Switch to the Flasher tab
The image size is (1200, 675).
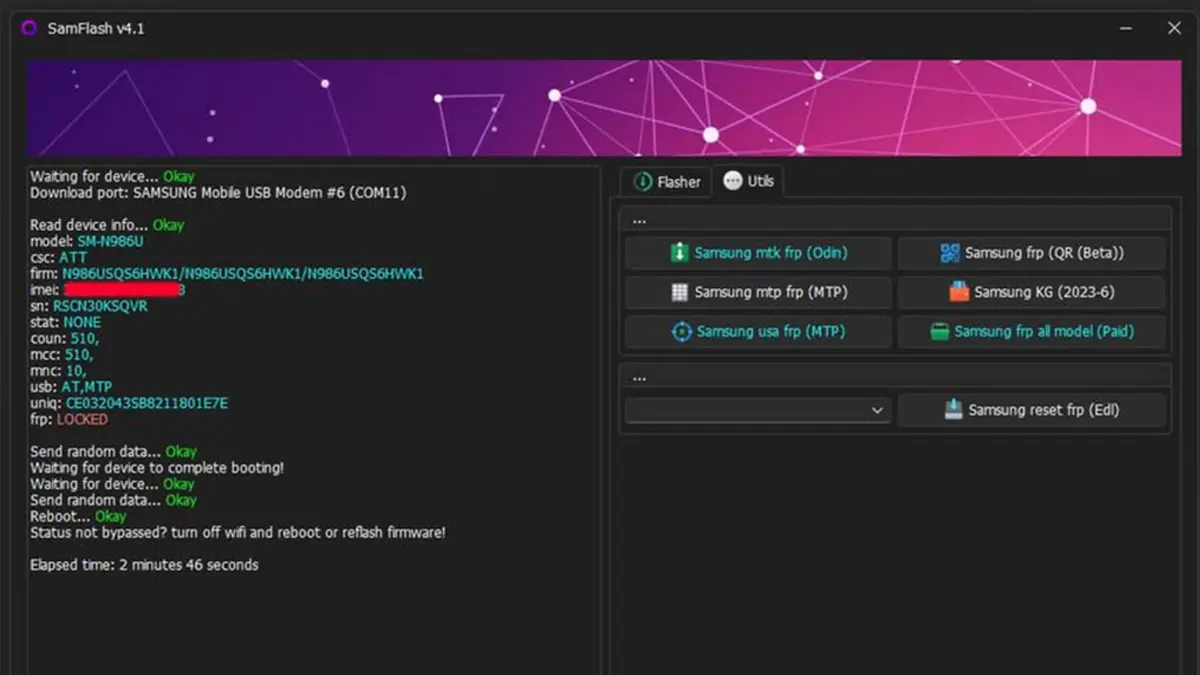click(x=665, y=181)
